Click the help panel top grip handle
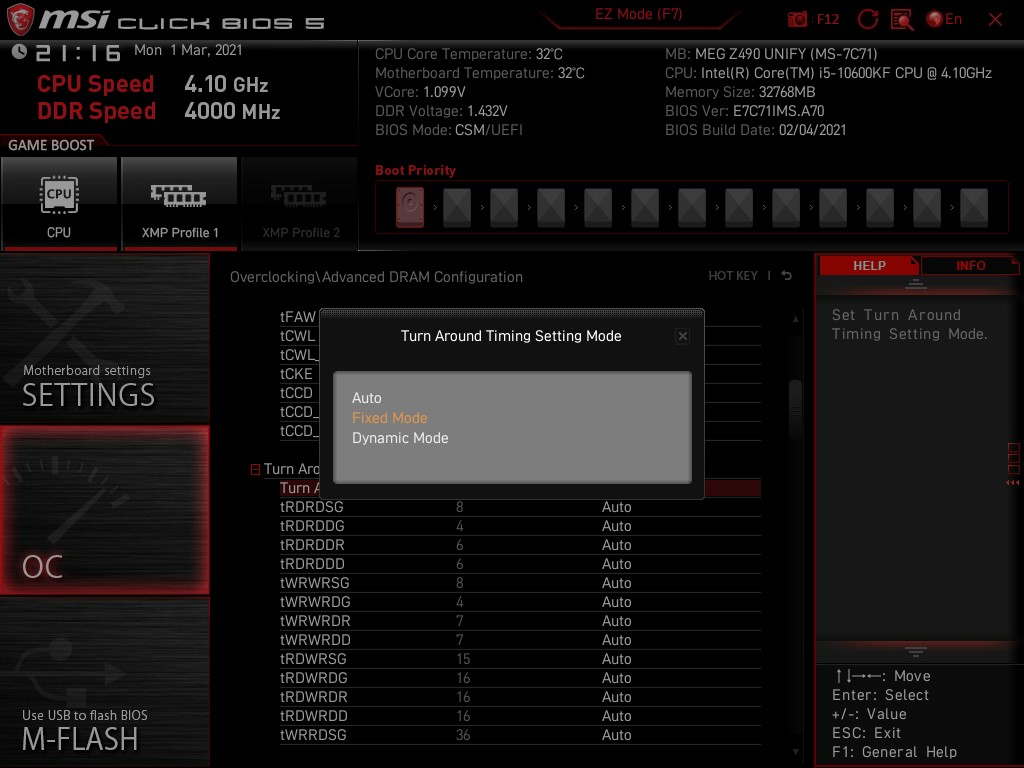The image size is (1024, 768). (x=916, y=284)
